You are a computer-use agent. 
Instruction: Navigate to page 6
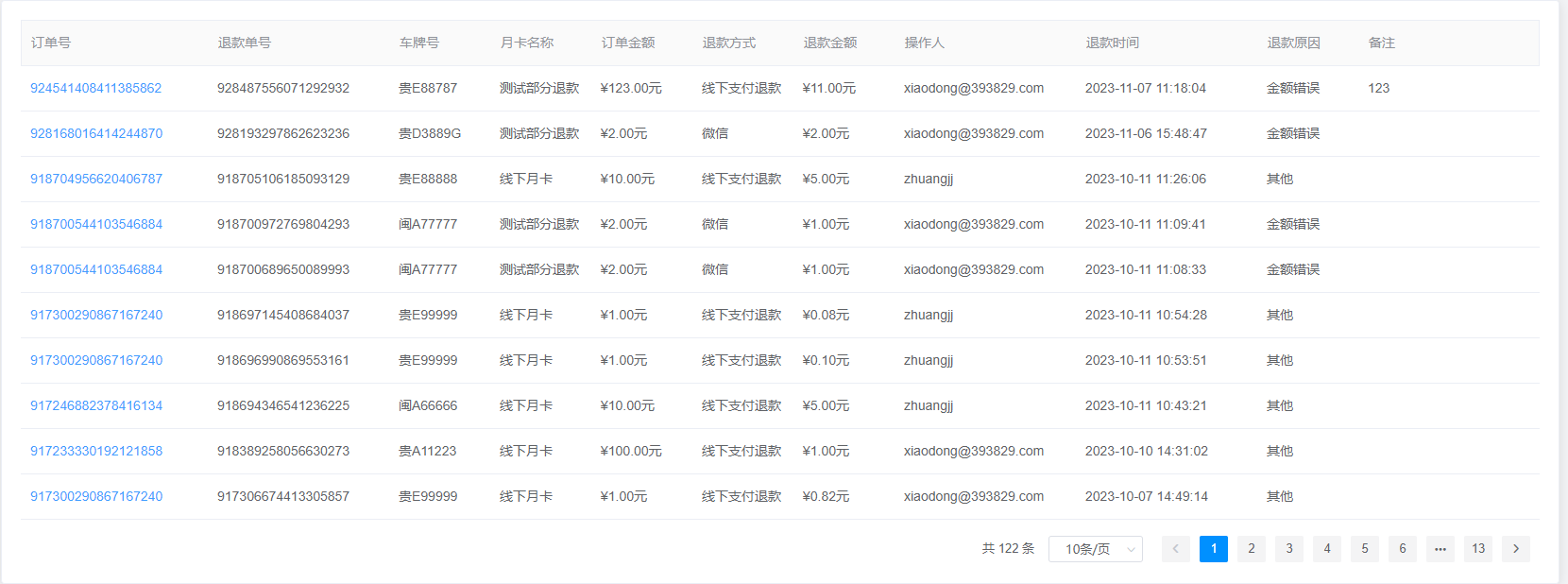pos(1402,549)
